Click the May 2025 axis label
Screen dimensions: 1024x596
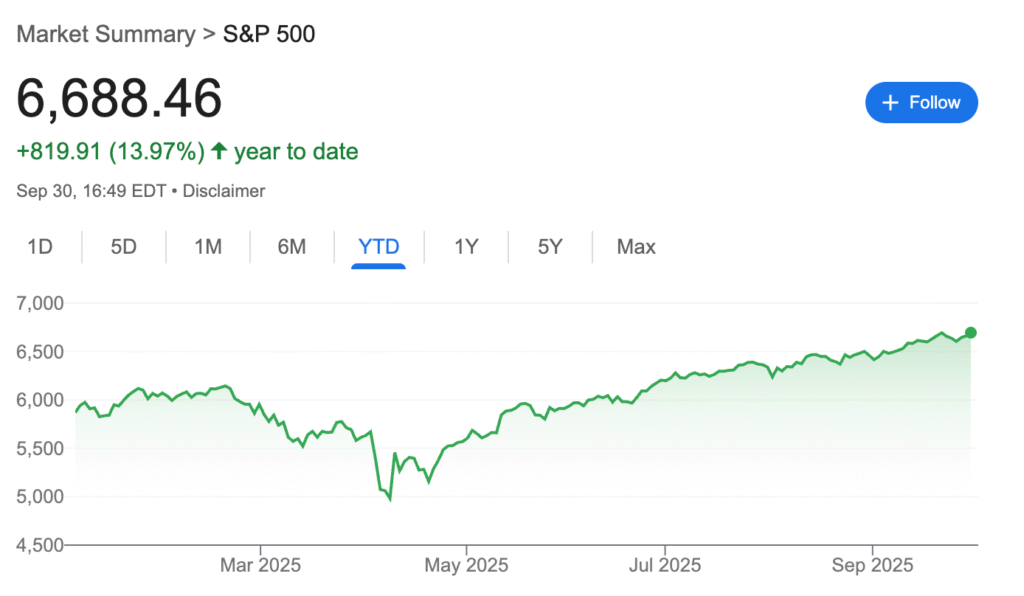click(x=467, y=565)
